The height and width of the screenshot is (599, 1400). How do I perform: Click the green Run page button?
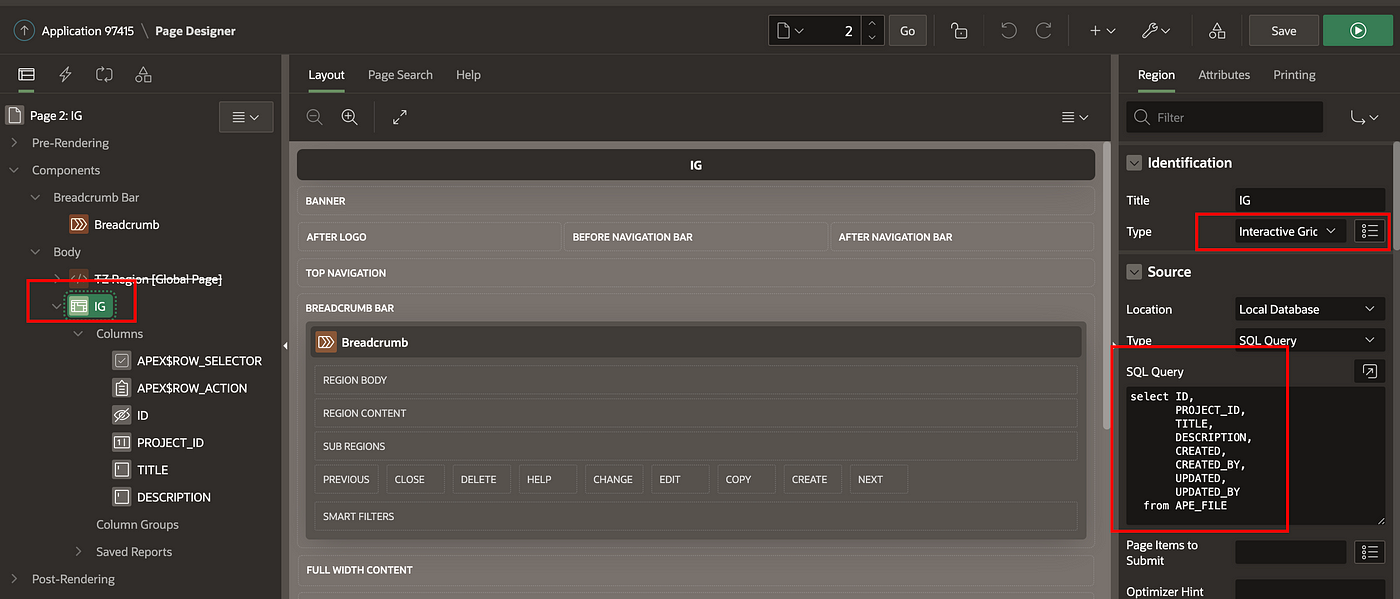point(1357,31)
